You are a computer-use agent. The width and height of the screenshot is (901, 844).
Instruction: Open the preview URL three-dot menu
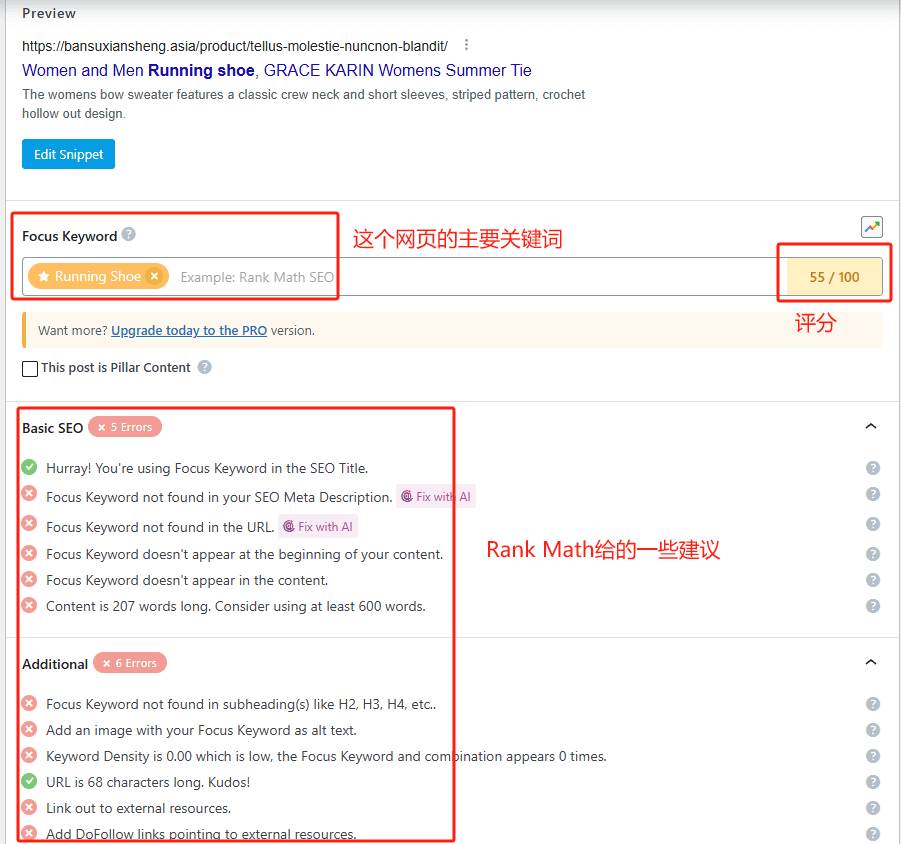[x=466, y=45]
